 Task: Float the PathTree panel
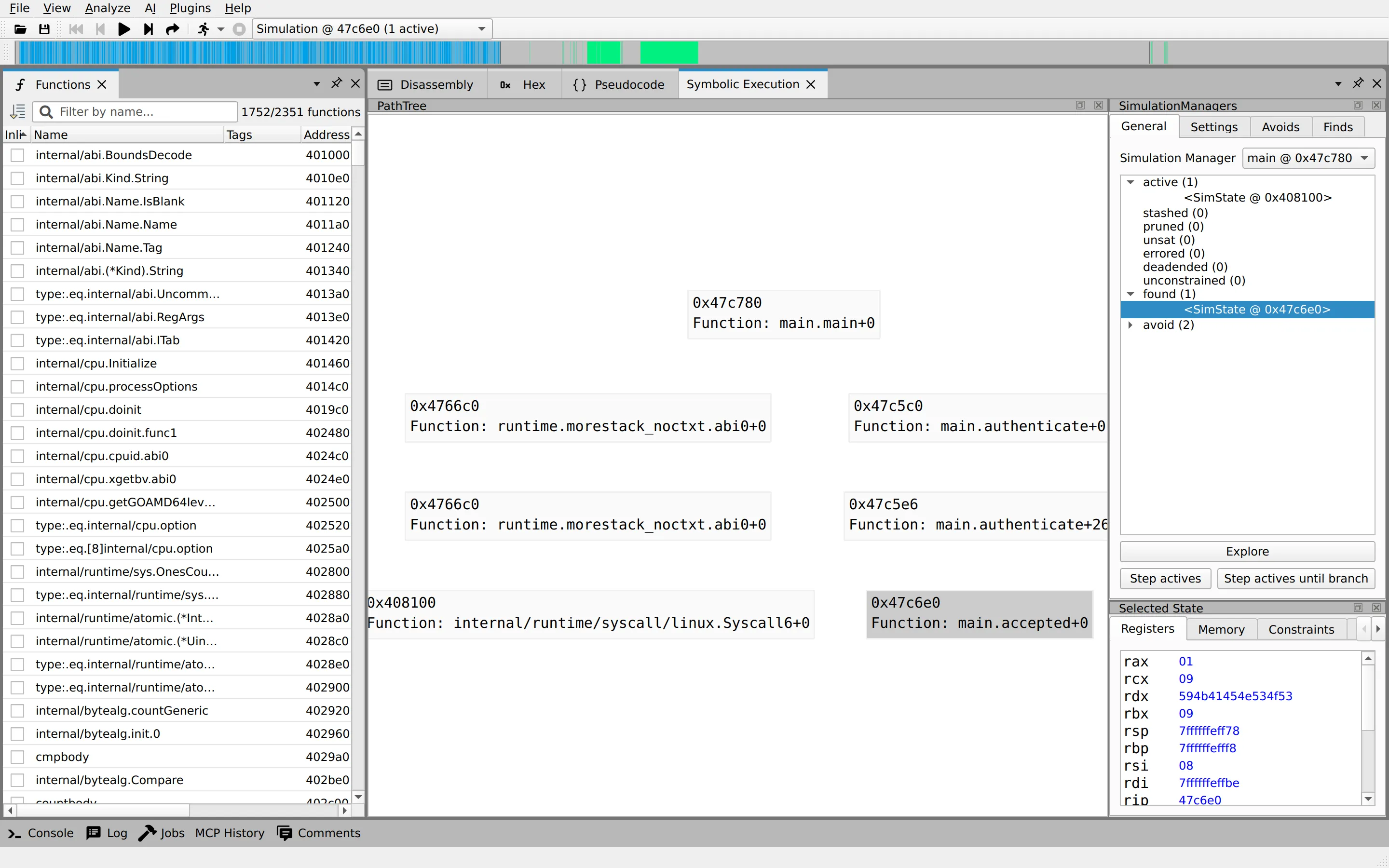pyautogui.click(x=1080, y=105)
